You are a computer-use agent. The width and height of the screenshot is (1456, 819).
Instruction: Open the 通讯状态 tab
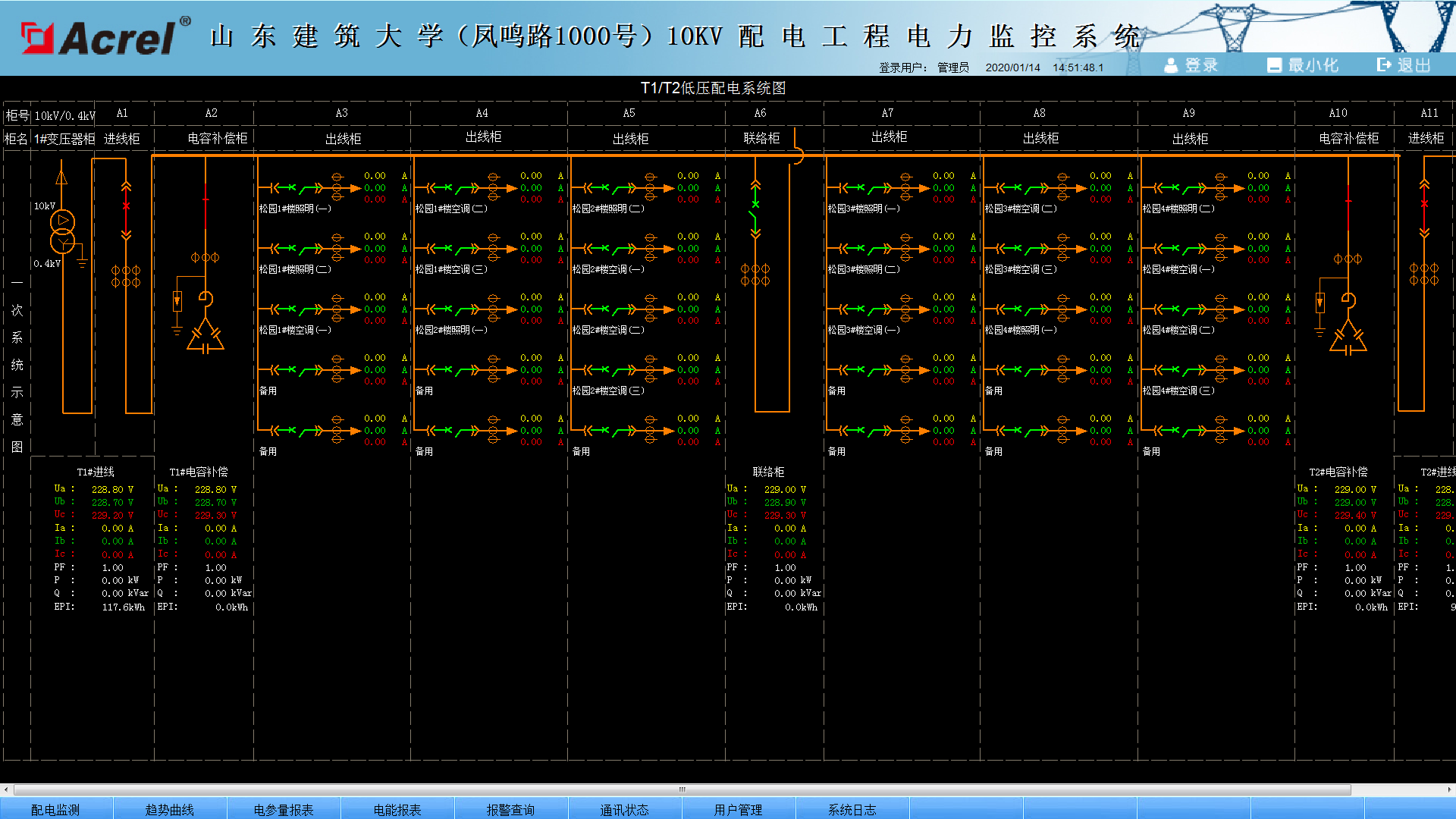[624, 809]
